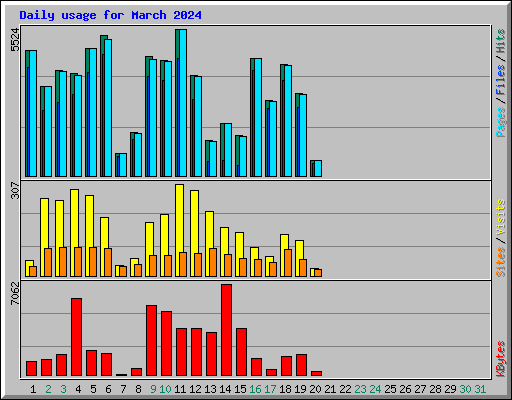Click the tallest red KBytes bar for day 14
512x400 pixels.
click(x=226, y=330)
